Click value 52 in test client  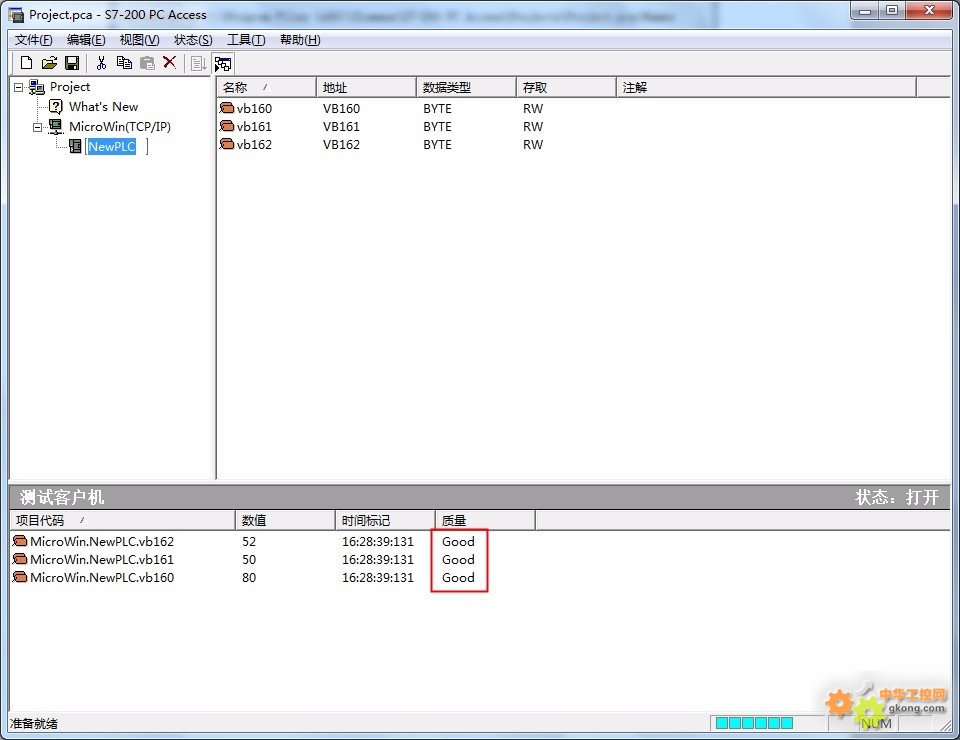249,542
